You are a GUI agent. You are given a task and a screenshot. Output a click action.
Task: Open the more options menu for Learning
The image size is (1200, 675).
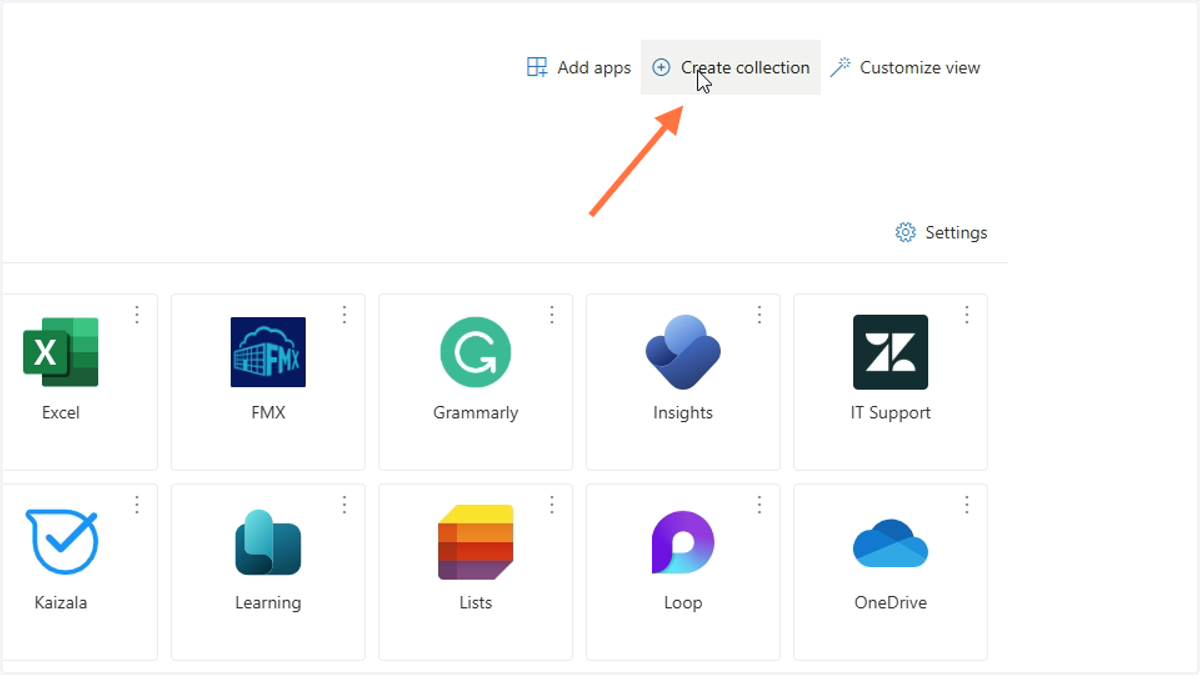coord(344,505)
